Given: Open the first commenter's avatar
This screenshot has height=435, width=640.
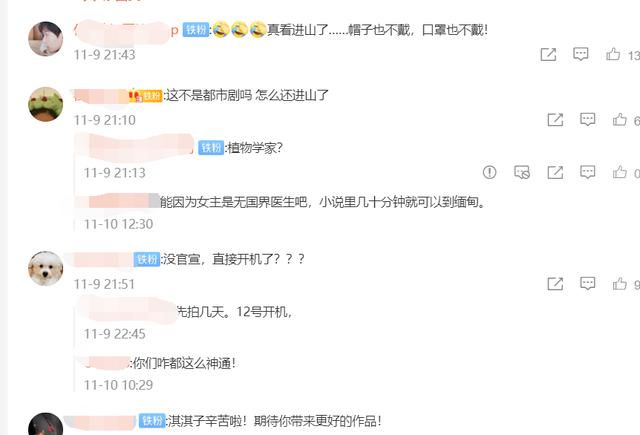Looking at the screenshot, I should tap(46, 38).
